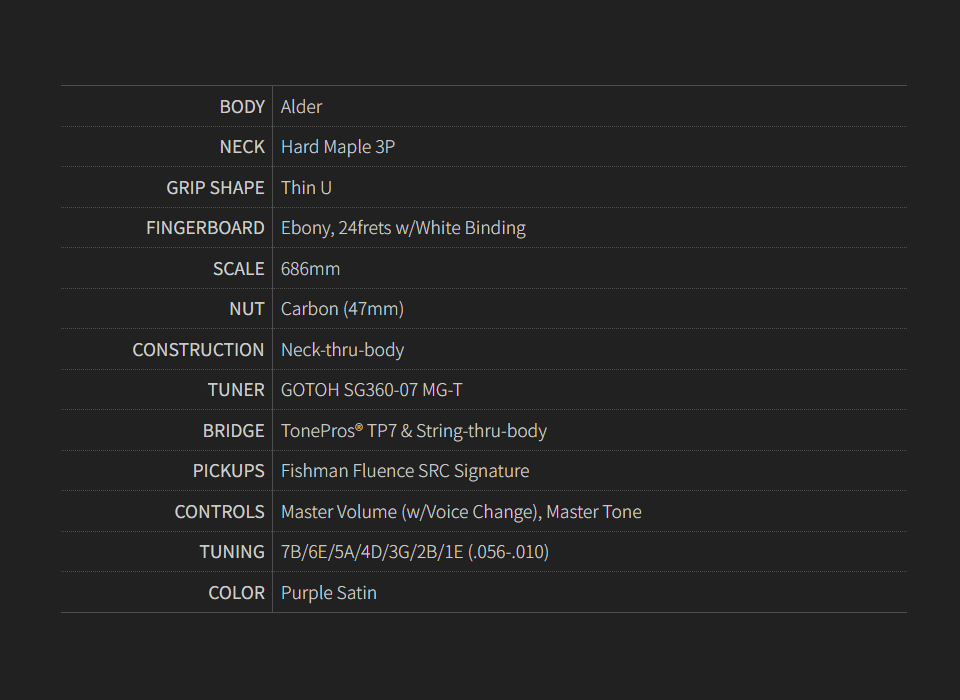Click GOTOH SG360-07 MG-T tuner text
Viewport: 960px width, 700px height.
click(x=371, y=390)
